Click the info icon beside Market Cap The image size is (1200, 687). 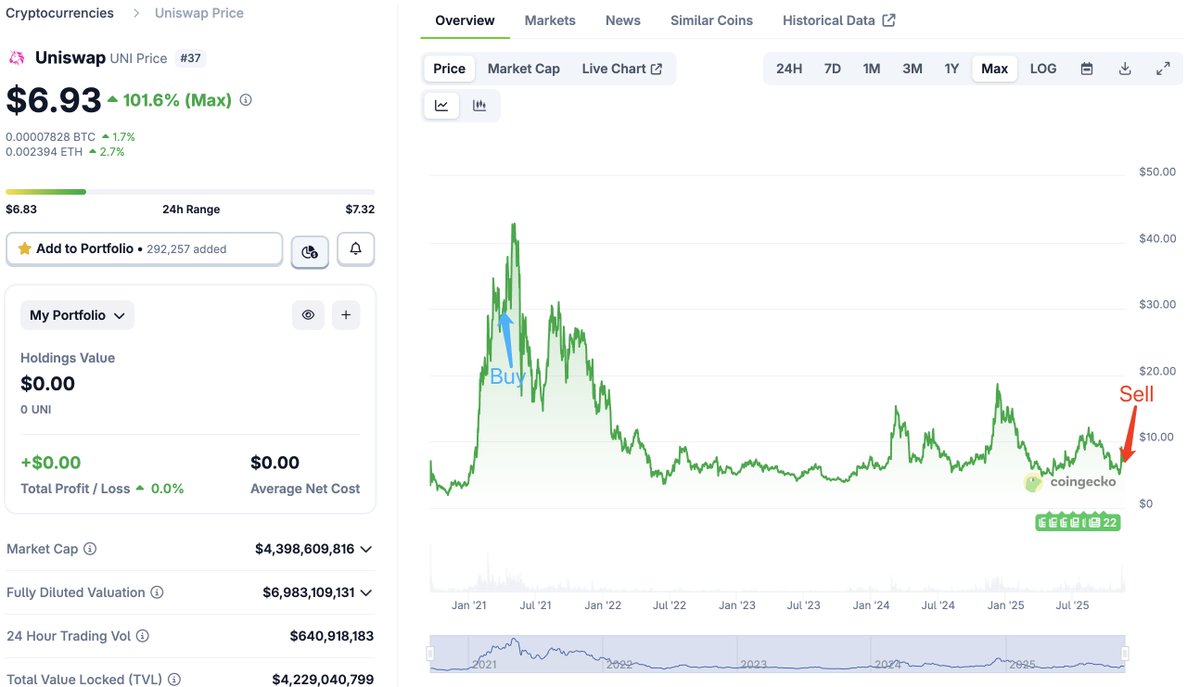click(90, 549)
